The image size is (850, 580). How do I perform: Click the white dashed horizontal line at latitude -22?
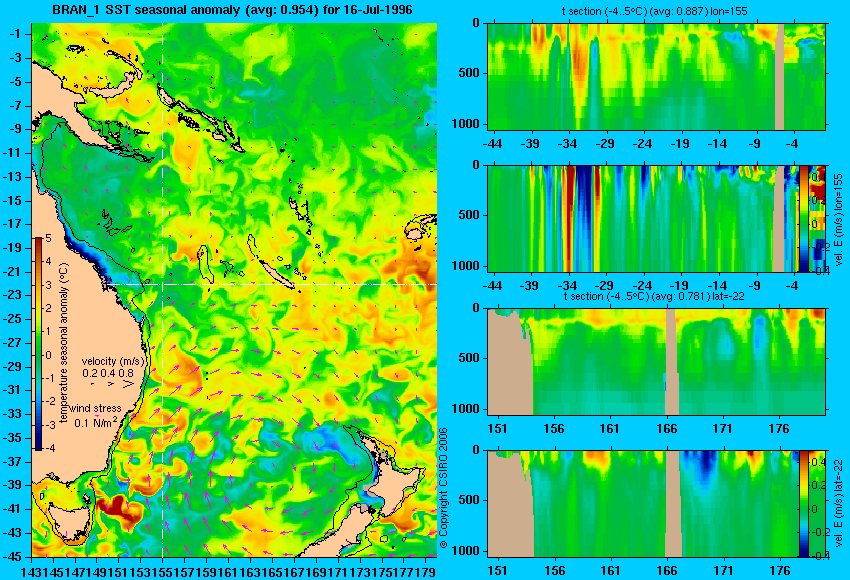coord(272,284)
